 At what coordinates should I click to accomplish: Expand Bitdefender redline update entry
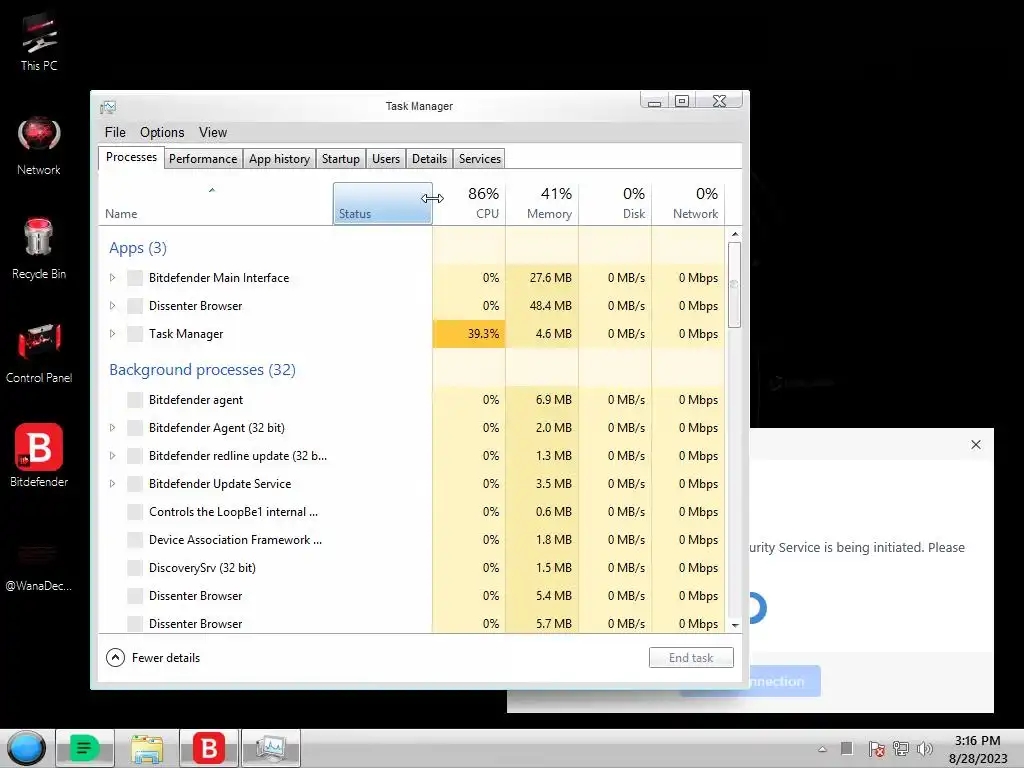[x=112, y=456]
